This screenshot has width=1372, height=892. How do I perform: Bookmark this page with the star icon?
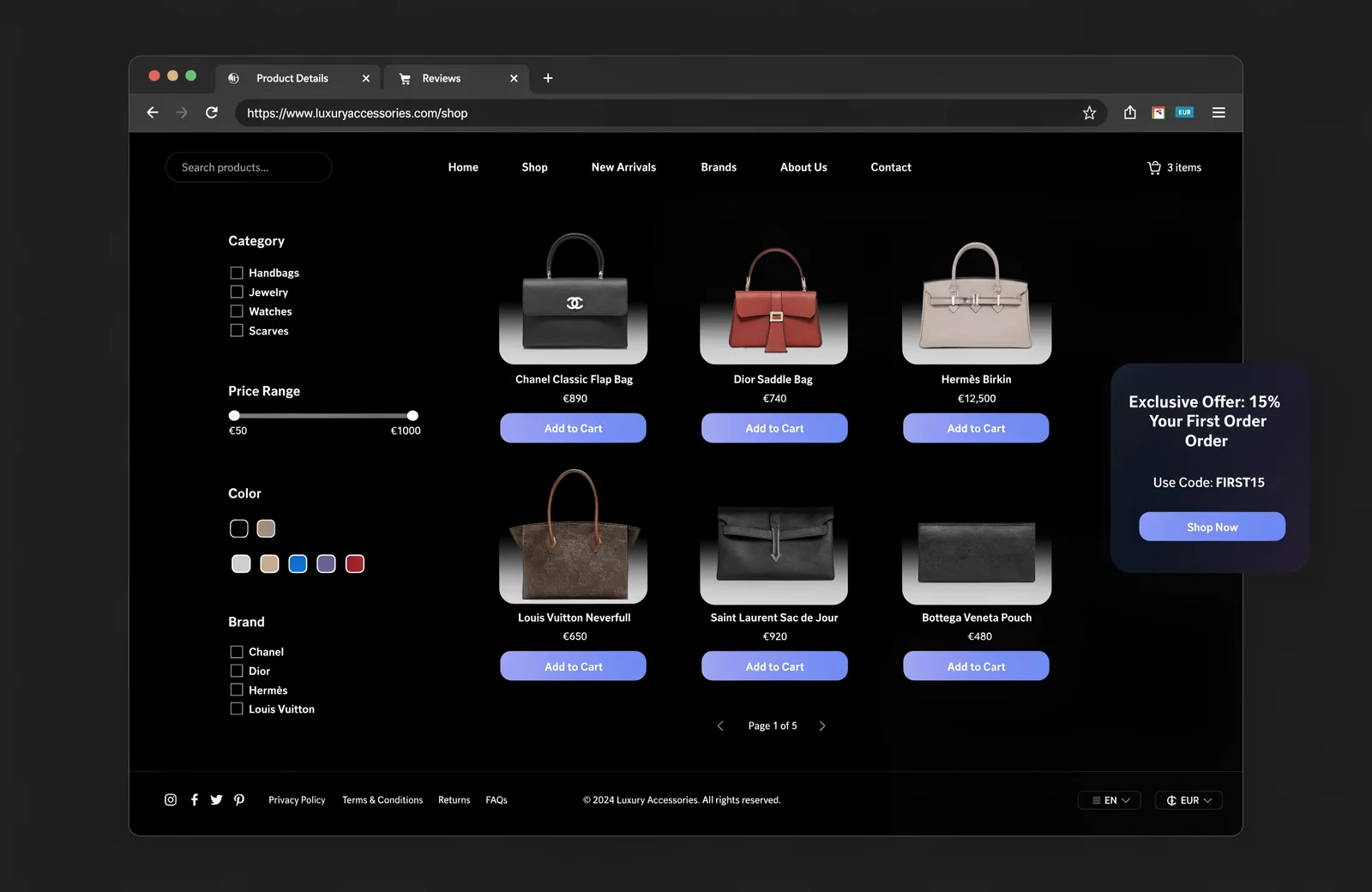(x=1089, y=112)
